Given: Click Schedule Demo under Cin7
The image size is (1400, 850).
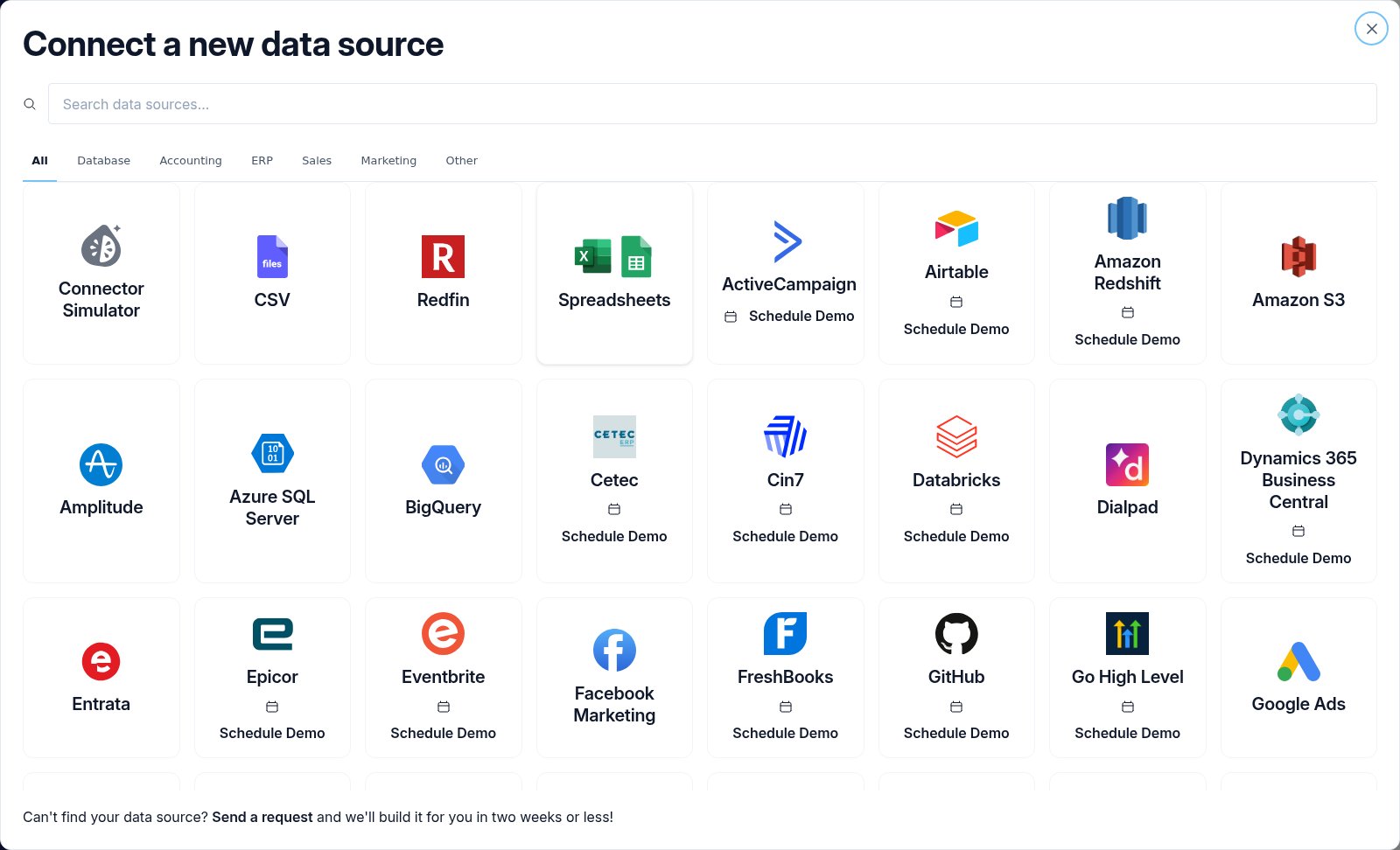Looking at the screenshot, I should (785, 536).
